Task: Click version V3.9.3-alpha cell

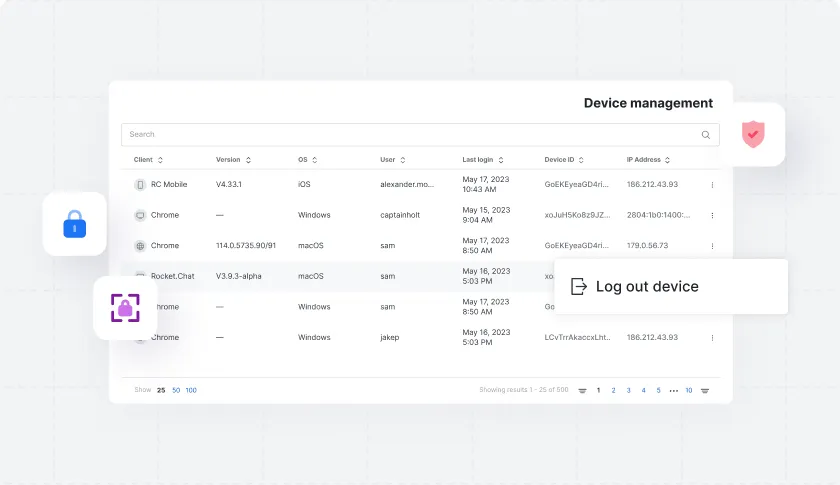Action: tap(238, 276)
